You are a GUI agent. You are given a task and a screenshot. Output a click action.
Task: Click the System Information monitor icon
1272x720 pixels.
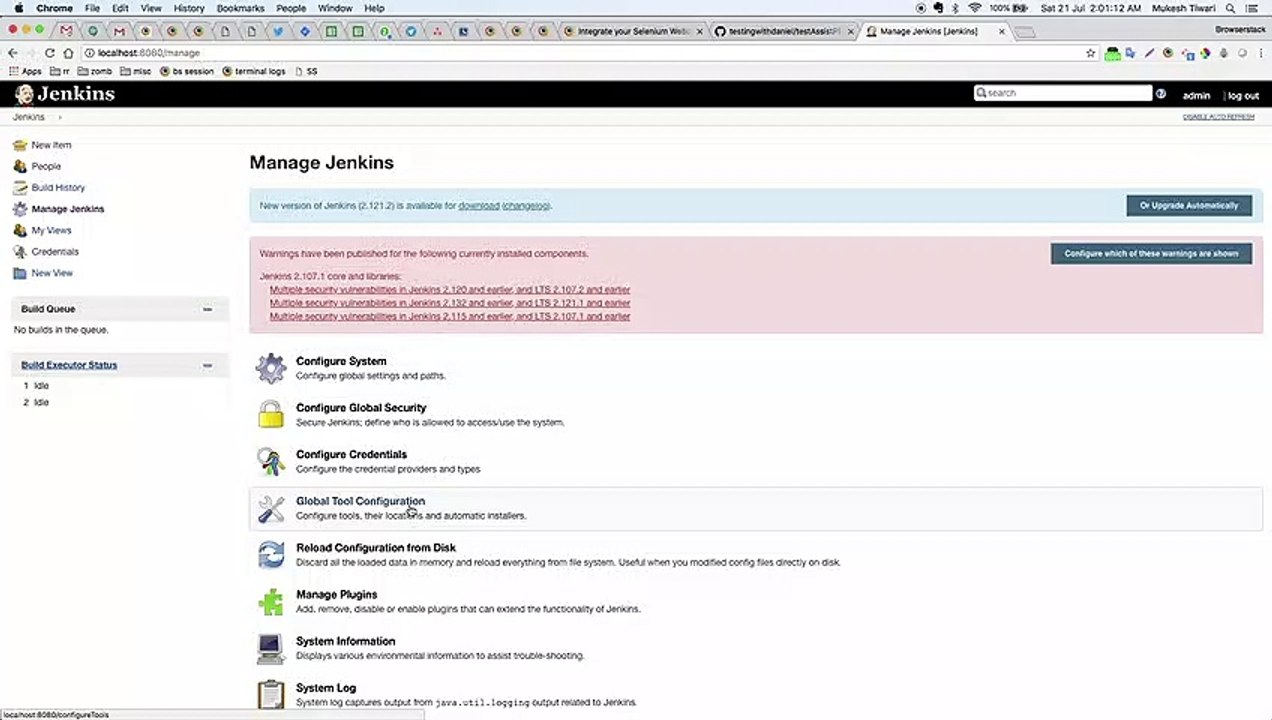click(271, 648)
